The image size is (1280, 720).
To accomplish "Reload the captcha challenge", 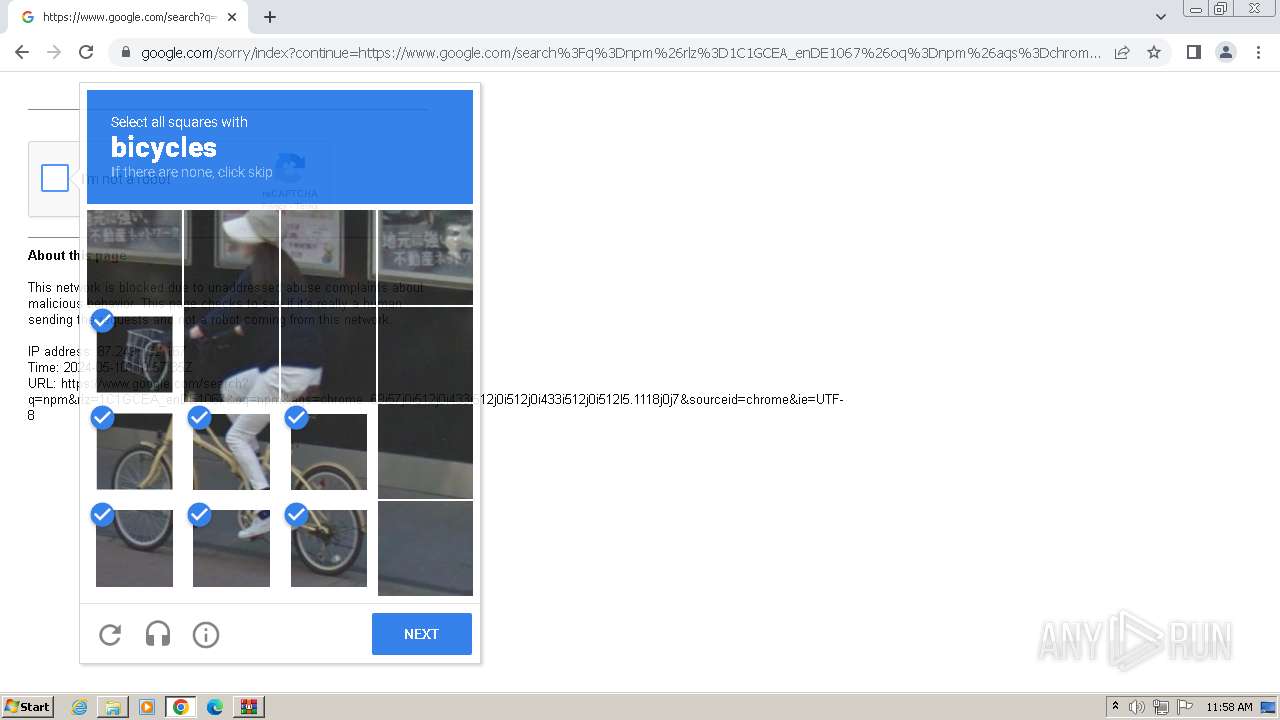I will point(110,634).
